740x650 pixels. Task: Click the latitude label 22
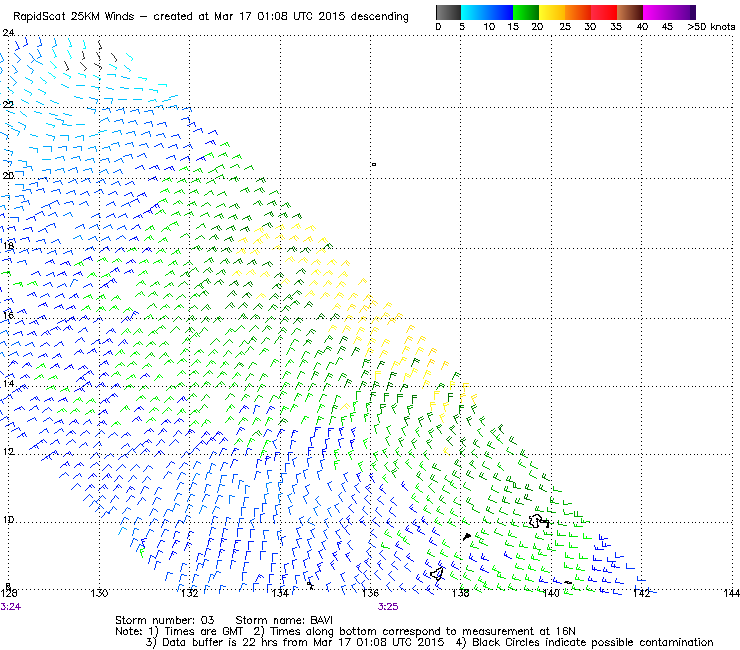tap(8, 104)
